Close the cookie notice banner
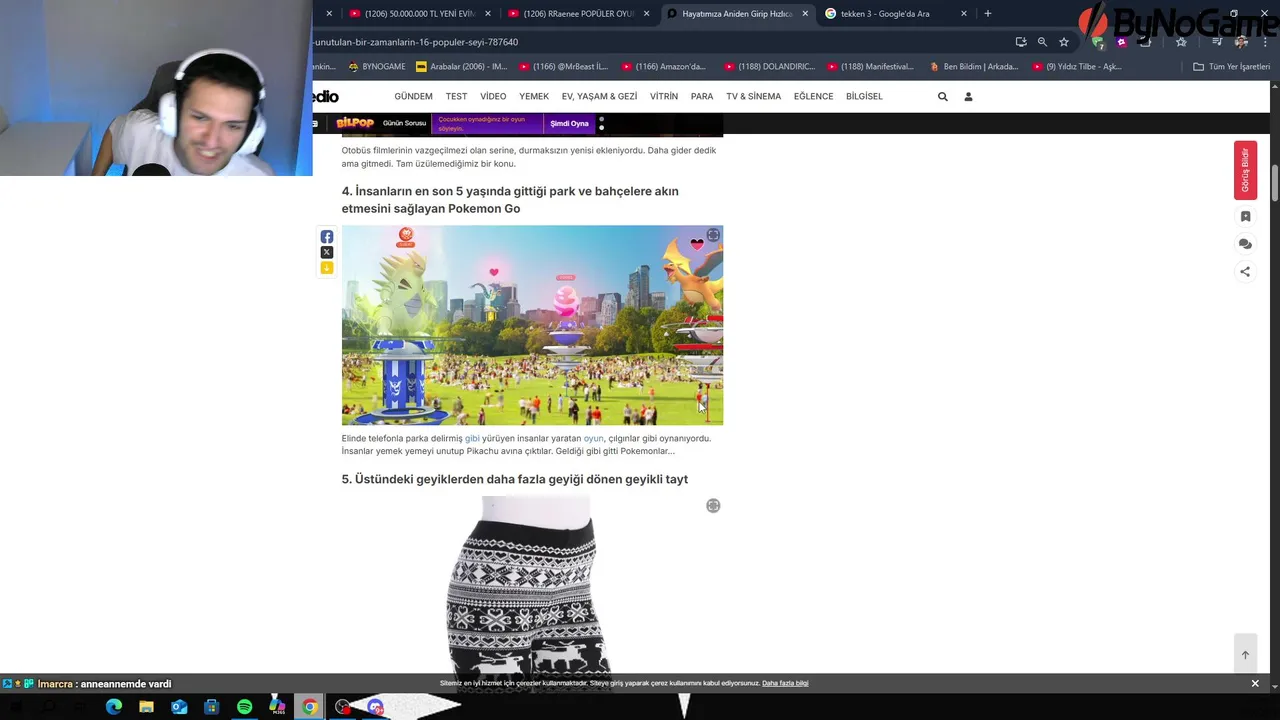 pyautogui.click(x=1255, y=683)
